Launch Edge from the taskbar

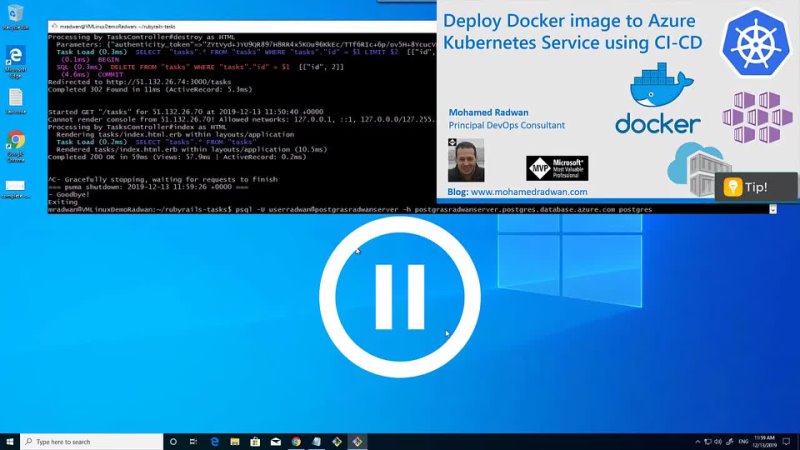[x=215, y=441]
